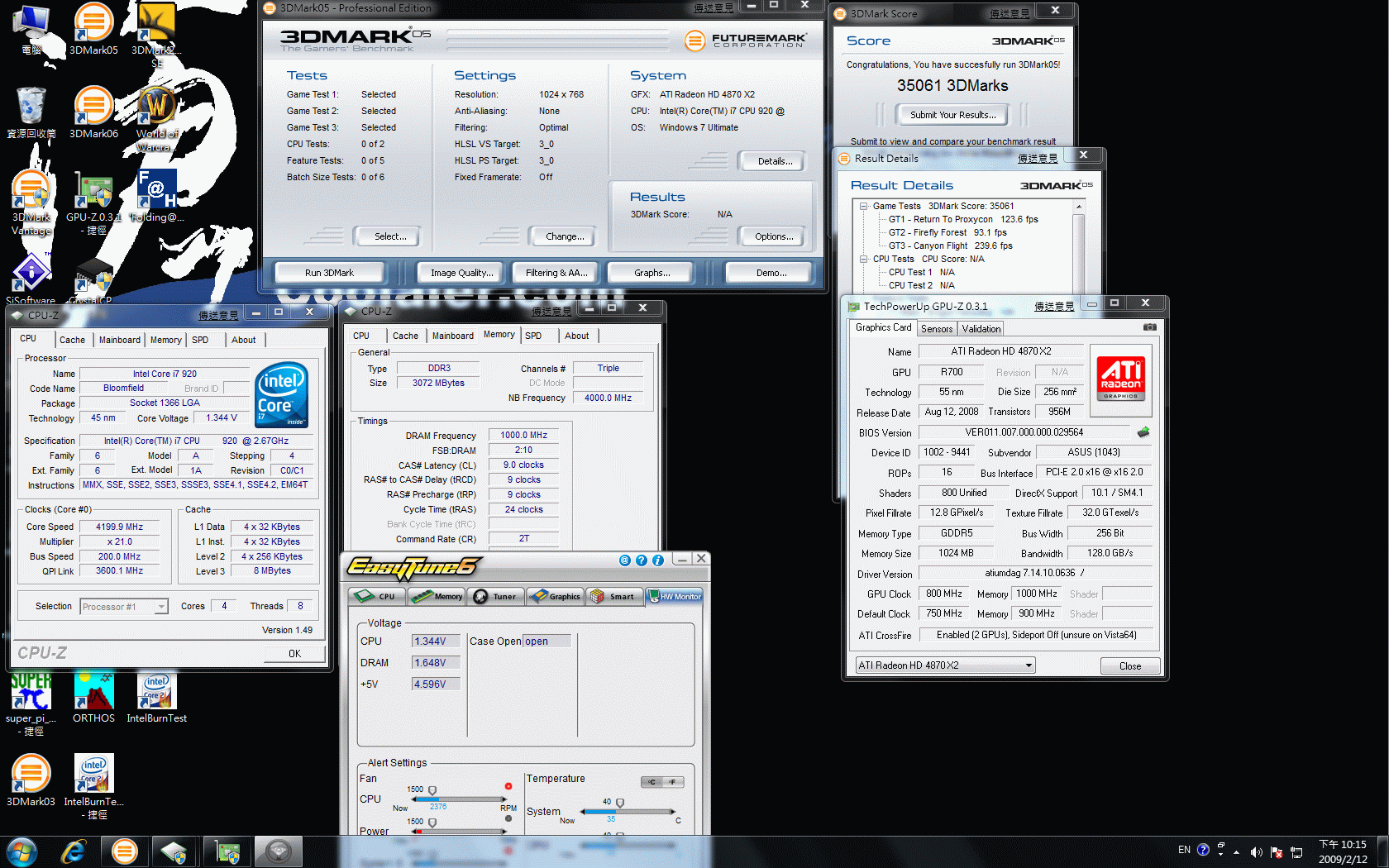Click the network tray icon
1389x868 pixels.
(x=1296, y=852)
